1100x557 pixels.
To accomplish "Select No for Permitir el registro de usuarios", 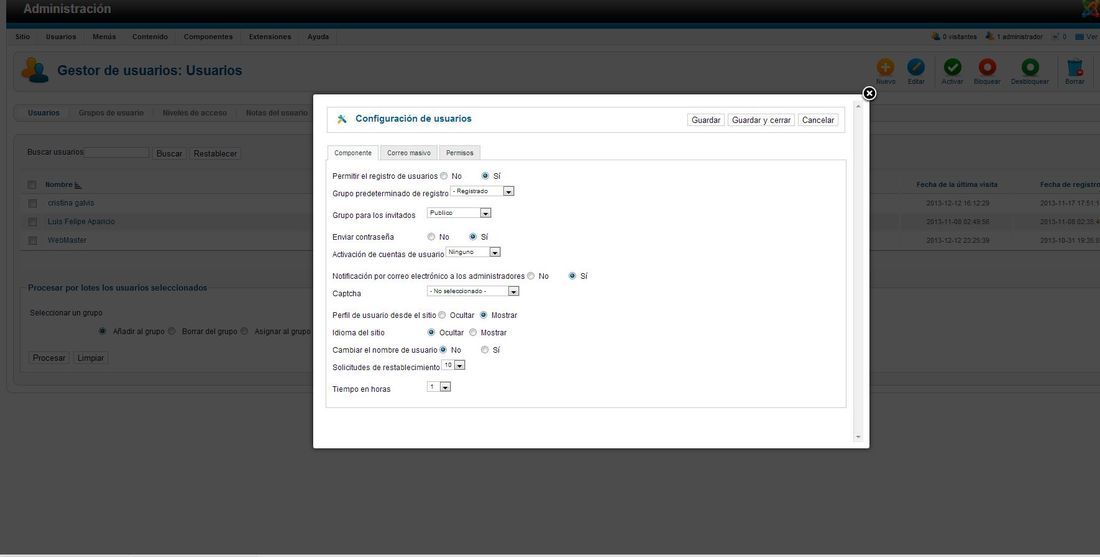I will coord(443,176).
